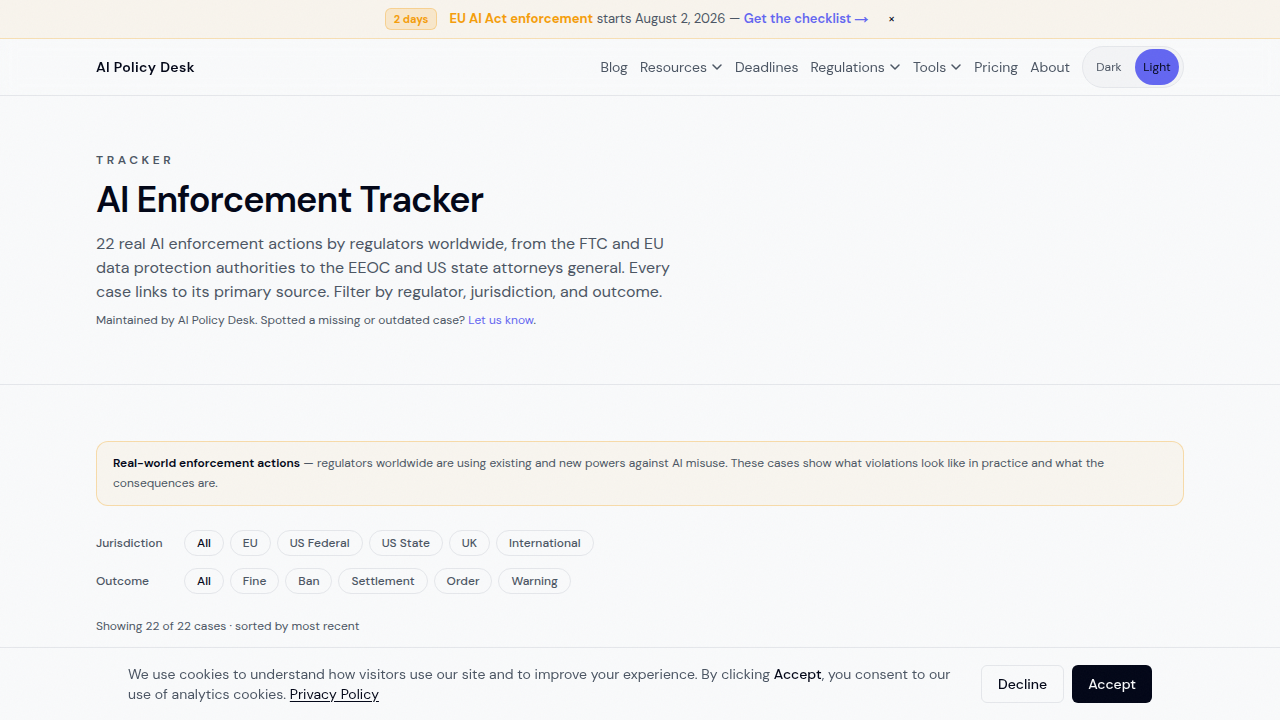
Task: Open the Get the checklist link
Action: pyautogui.click(x=806, y=19)
